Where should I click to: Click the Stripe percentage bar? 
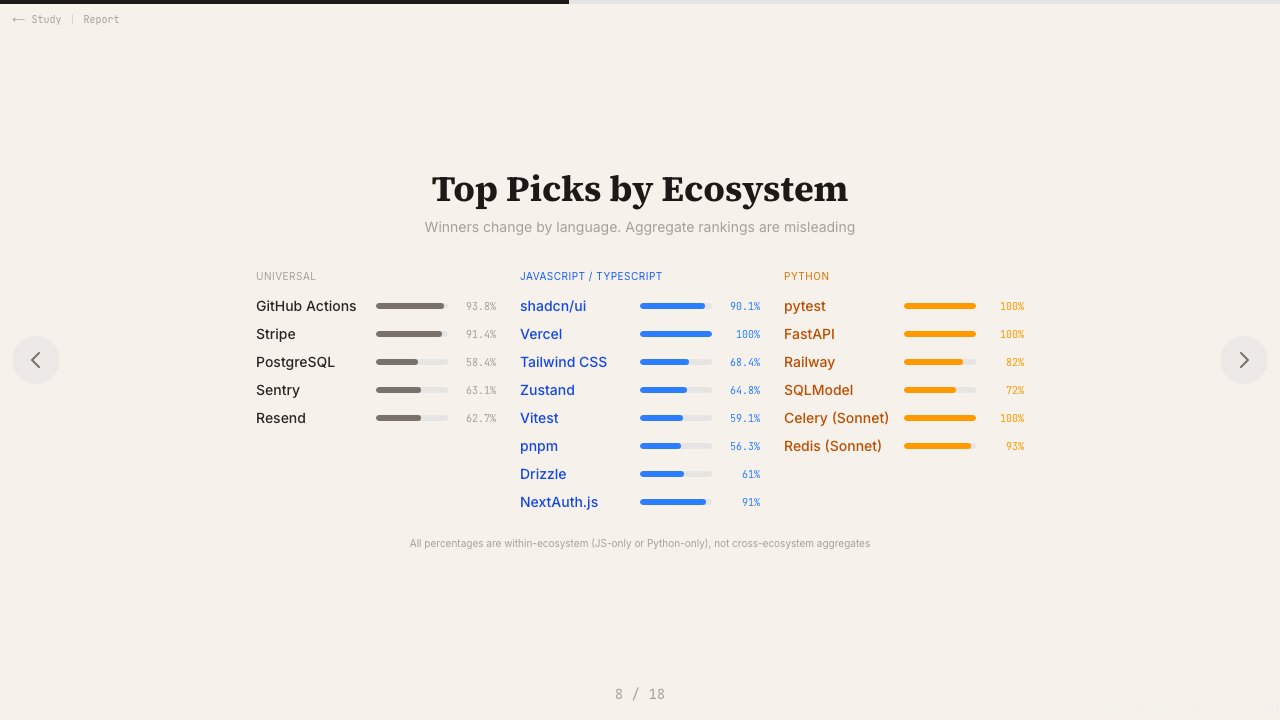pyautogui.click(x=411, y=334)
